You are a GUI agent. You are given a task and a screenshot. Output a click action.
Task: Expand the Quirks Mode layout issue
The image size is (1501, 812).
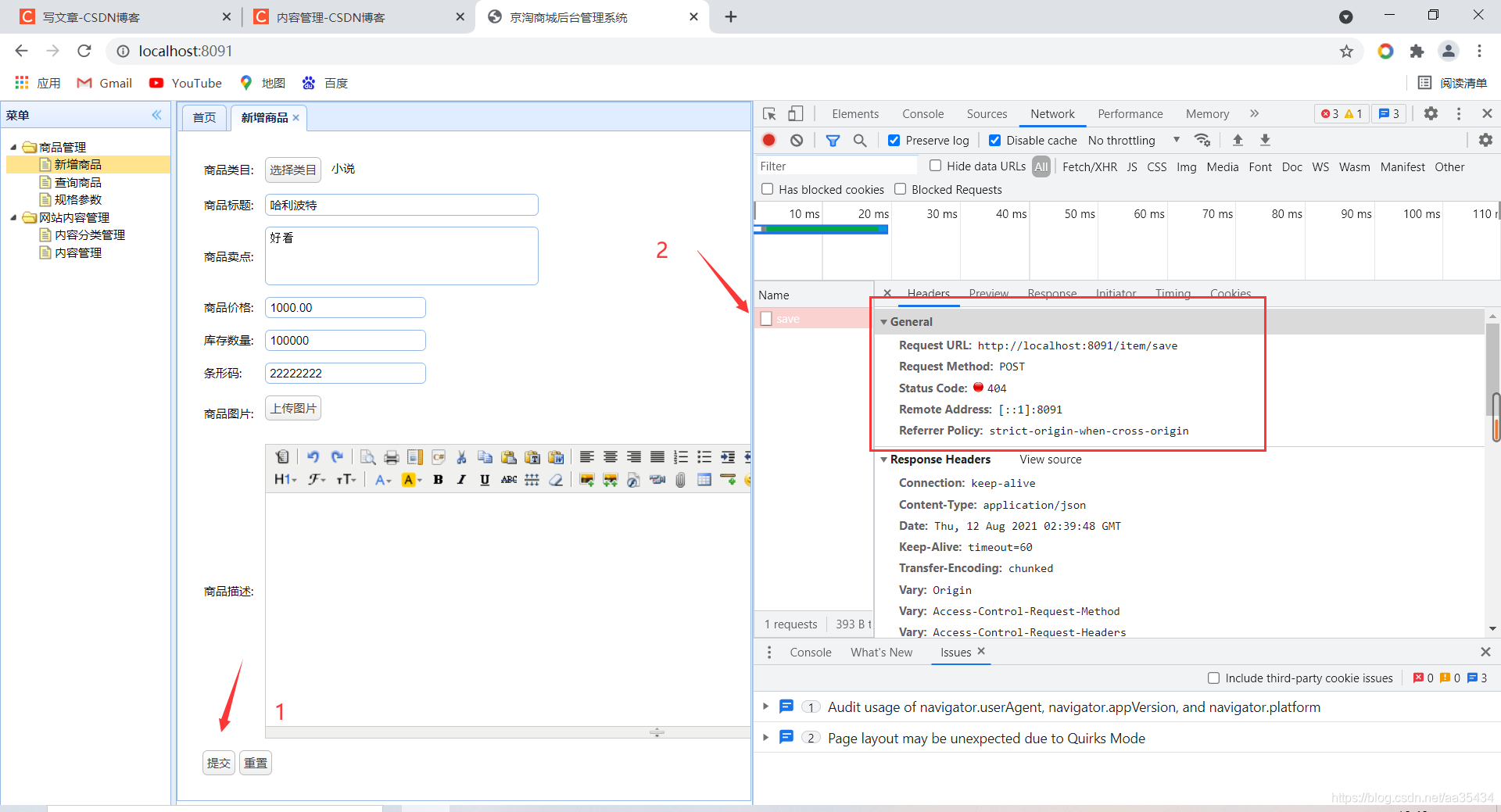coord(766,737)
